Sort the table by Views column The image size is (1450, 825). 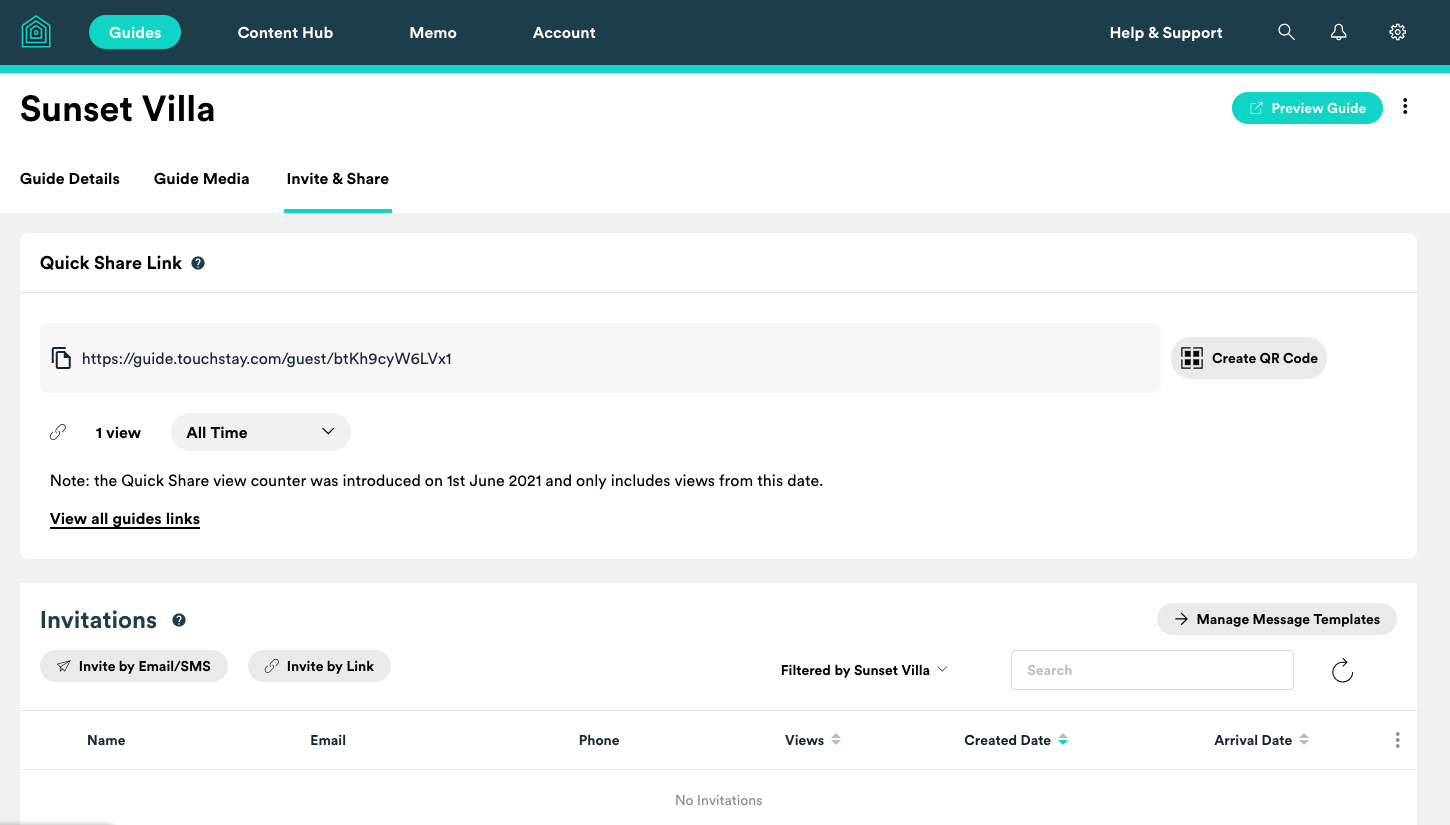pyautogui.click(x=812, y=740)
